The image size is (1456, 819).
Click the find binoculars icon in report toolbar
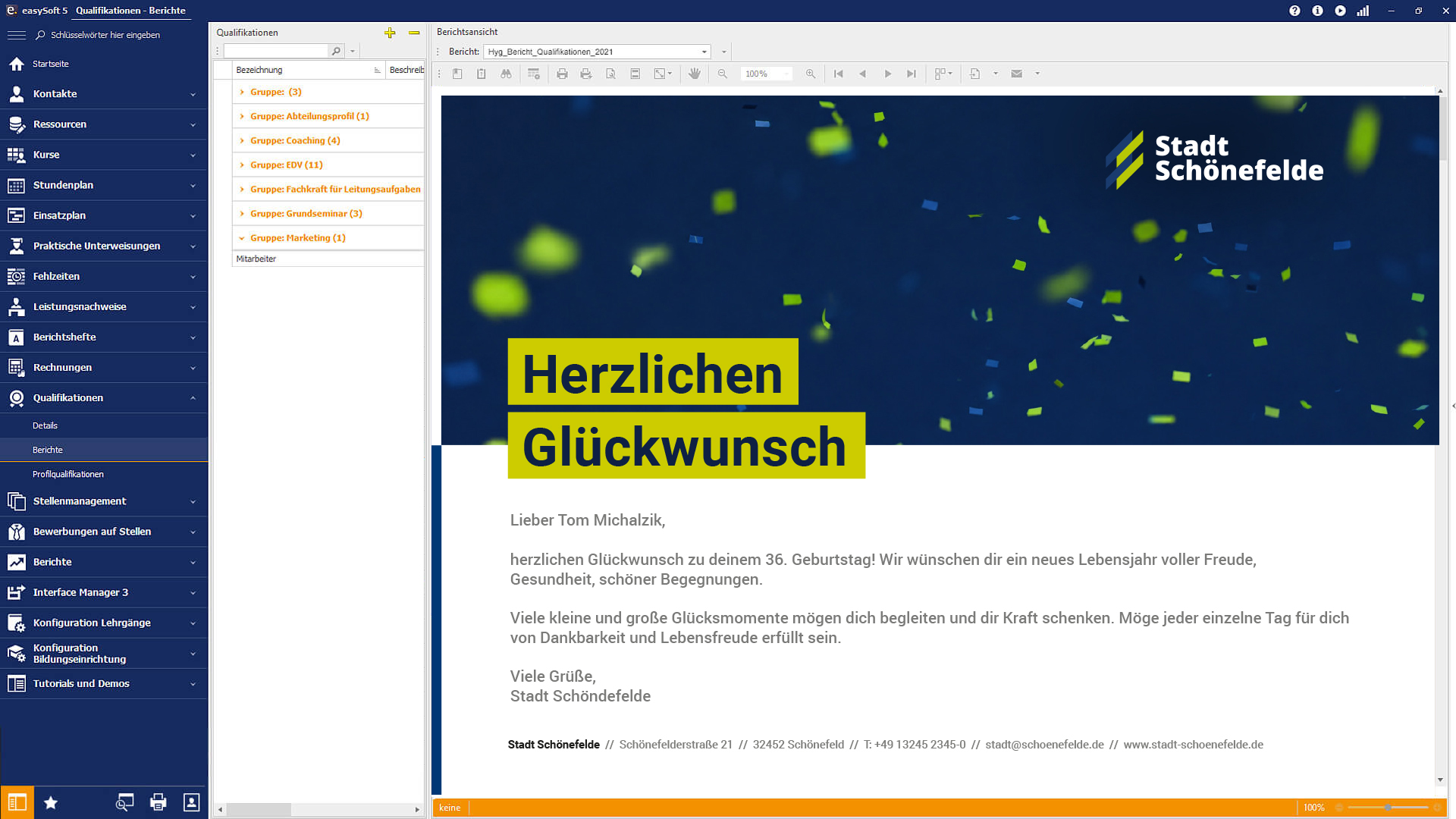pos(506,74)
